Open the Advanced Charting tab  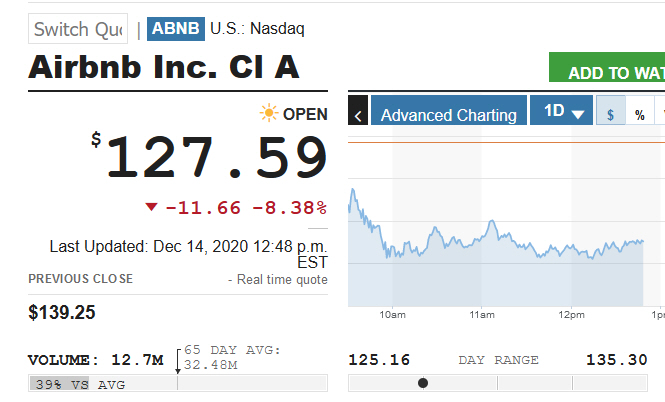448,114
